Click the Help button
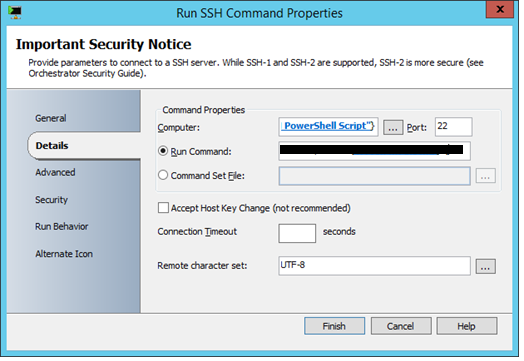Viewport: 524px width, 361px height. click(466, 326)
